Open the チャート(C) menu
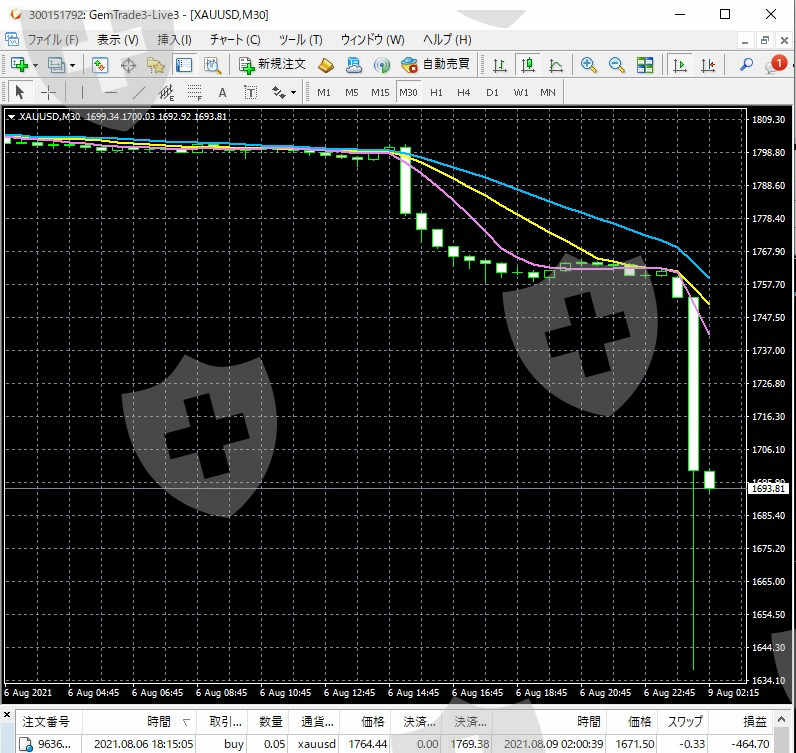Screen dimensions: 796x753 tap(235, 39)
